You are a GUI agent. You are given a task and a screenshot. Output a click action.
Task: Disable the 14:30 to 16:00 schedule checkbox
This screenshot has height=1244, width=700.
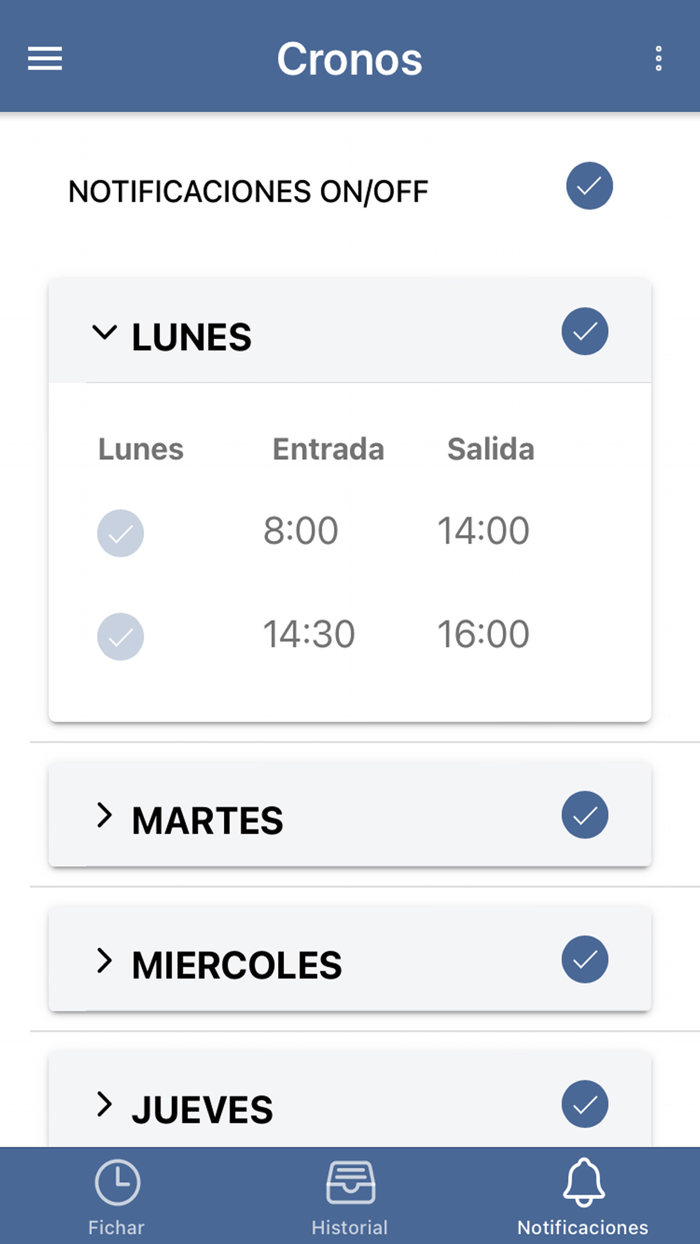(x=120, y=637)
